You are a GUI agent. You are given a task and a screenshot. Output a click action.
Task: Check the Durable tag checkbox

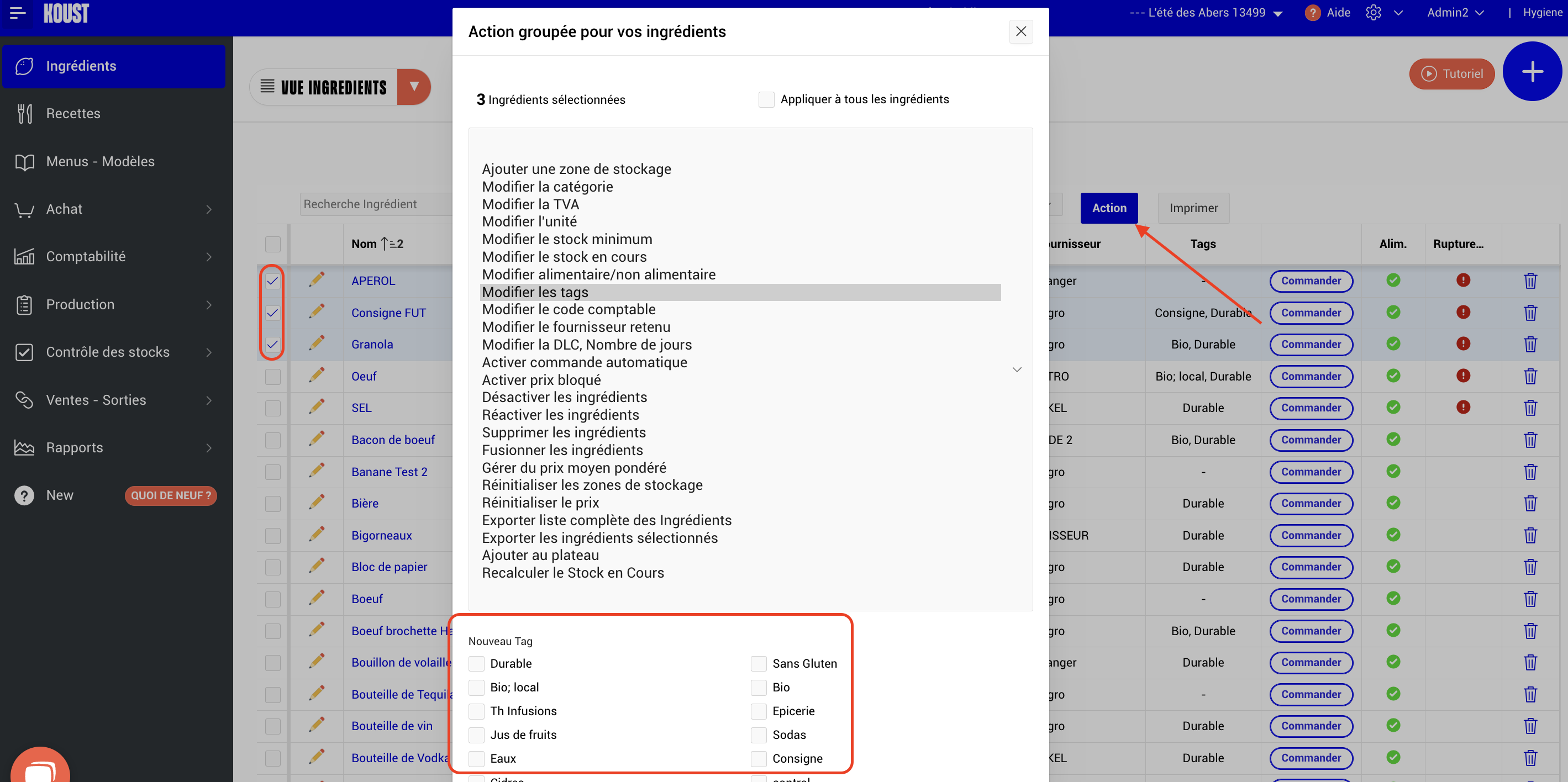click(477, 663)
